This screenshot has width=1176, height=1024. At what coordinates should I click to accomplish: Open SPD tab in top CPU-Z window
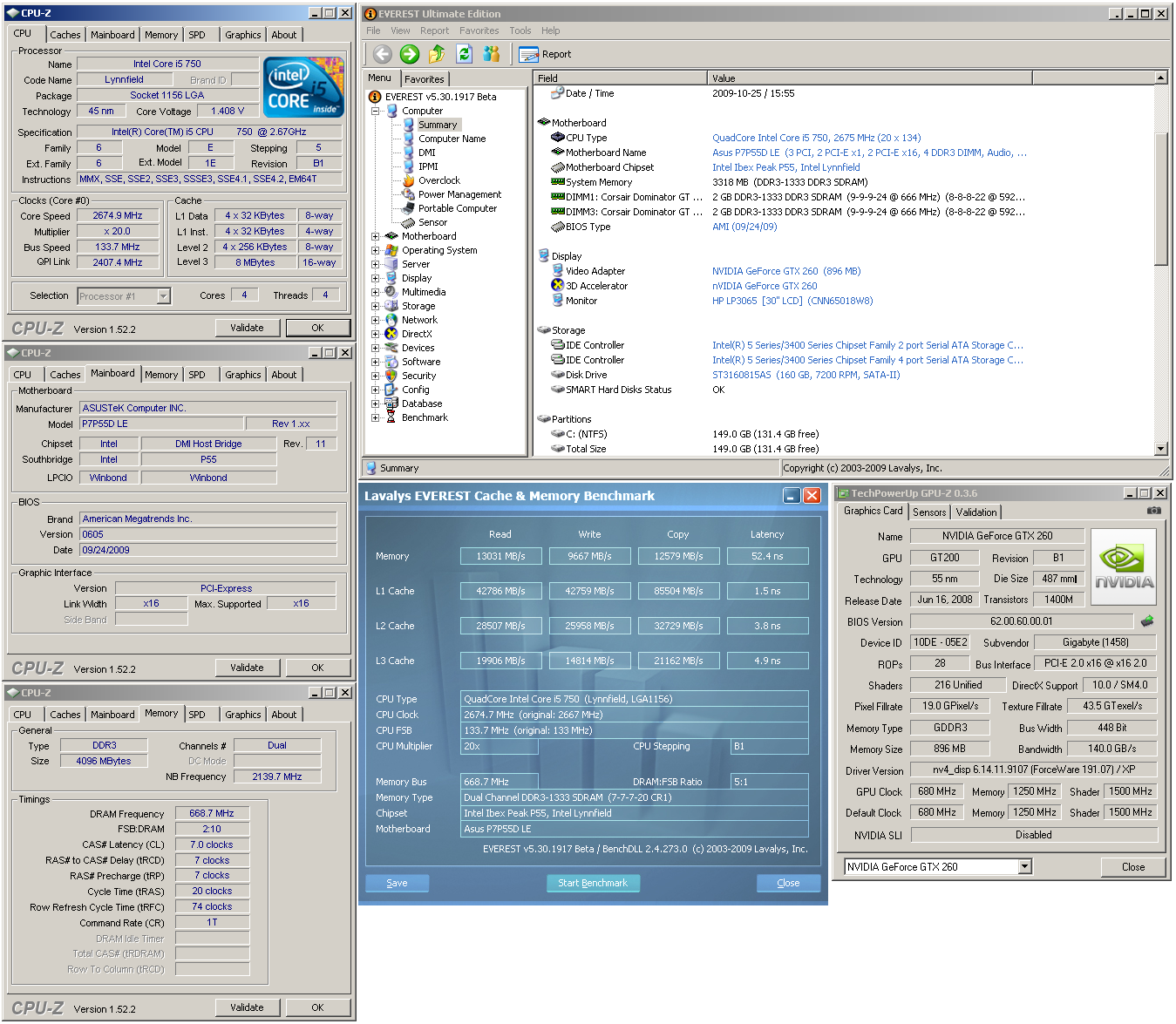pyautogui.click(x=197, y=35)
